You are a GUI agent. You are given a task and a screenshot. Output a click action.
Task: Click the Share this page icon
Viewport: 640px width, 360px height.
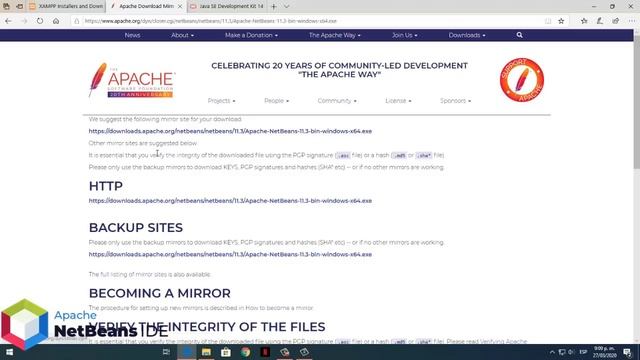point(616,21)
